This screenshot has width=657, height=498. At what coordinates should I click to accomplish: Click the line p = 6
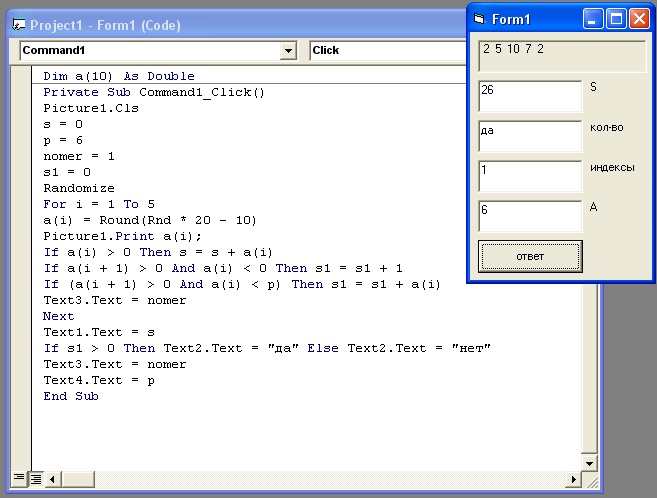pos(63,140)
